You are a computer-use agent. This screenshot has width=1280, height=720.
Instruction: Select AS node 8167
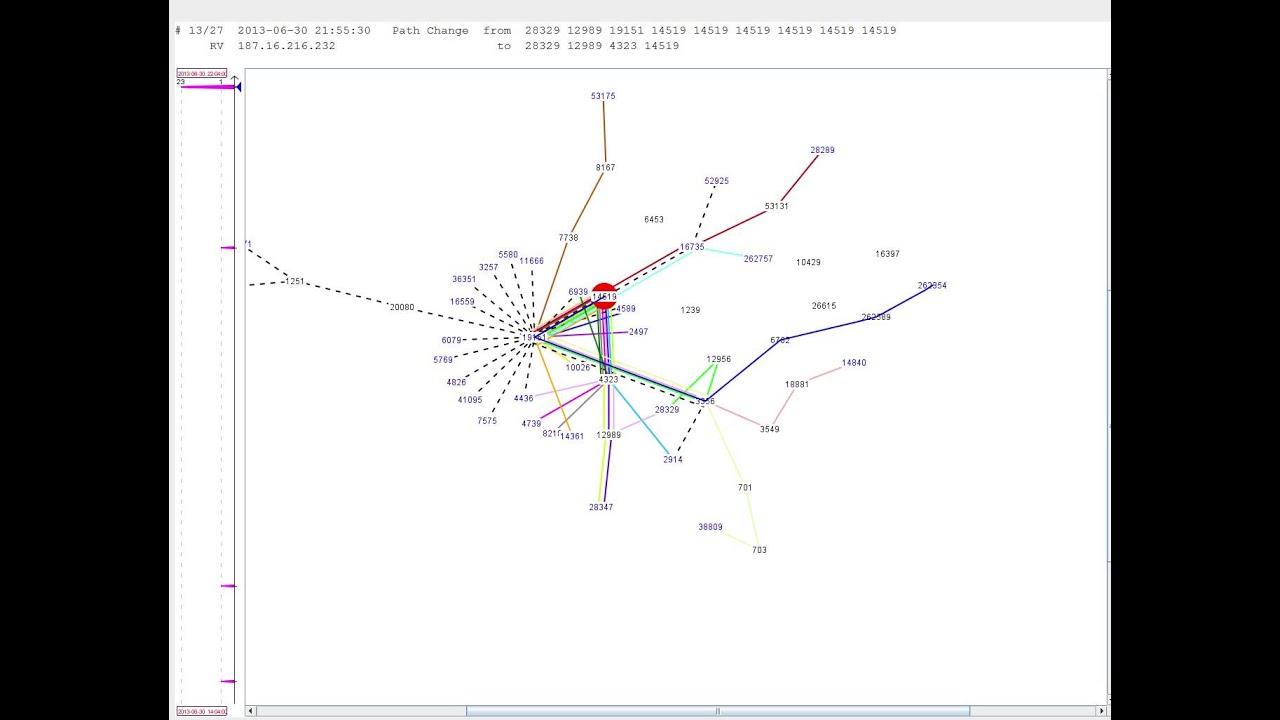click(605, 167)
